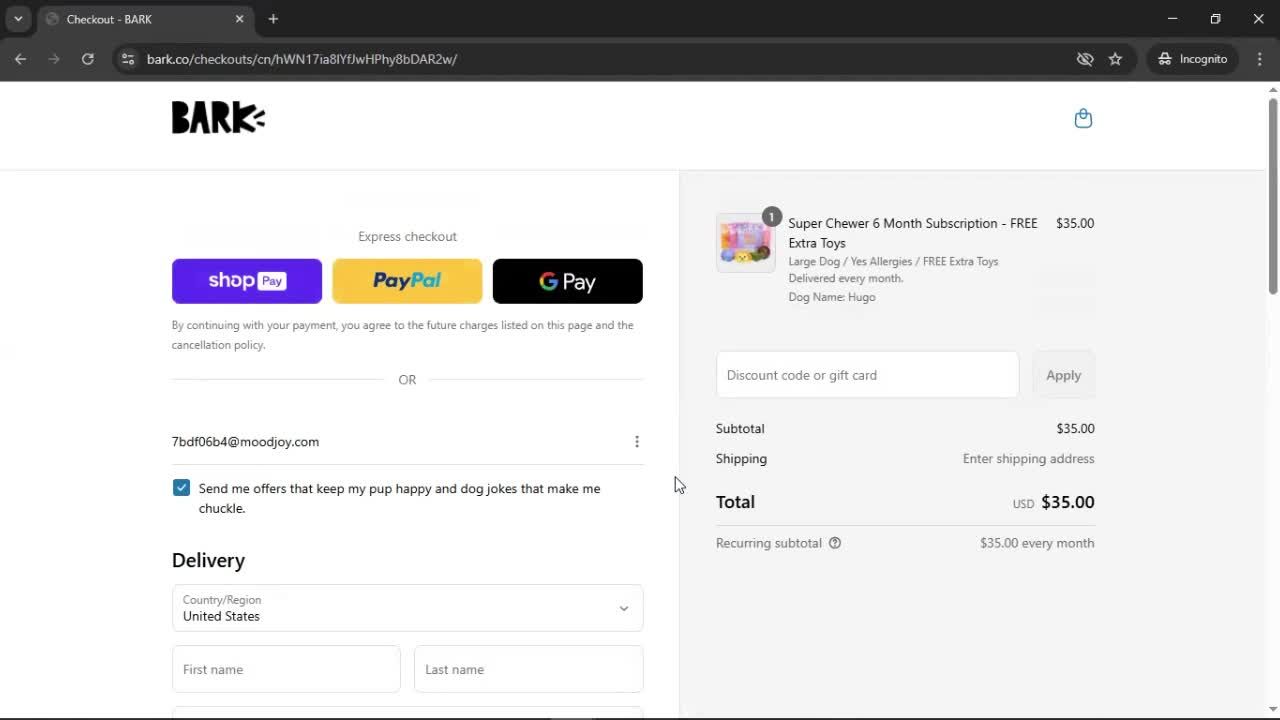Open the tab search dropdown arrow
This screenshot has width=1280, height=720.
[18, 19]
